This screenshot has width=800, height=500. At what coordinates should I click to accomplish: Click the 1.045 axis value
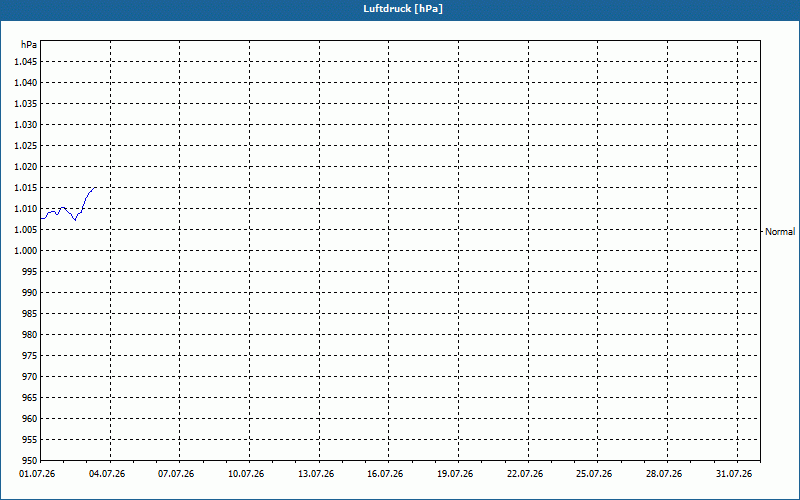coord(26,62)
